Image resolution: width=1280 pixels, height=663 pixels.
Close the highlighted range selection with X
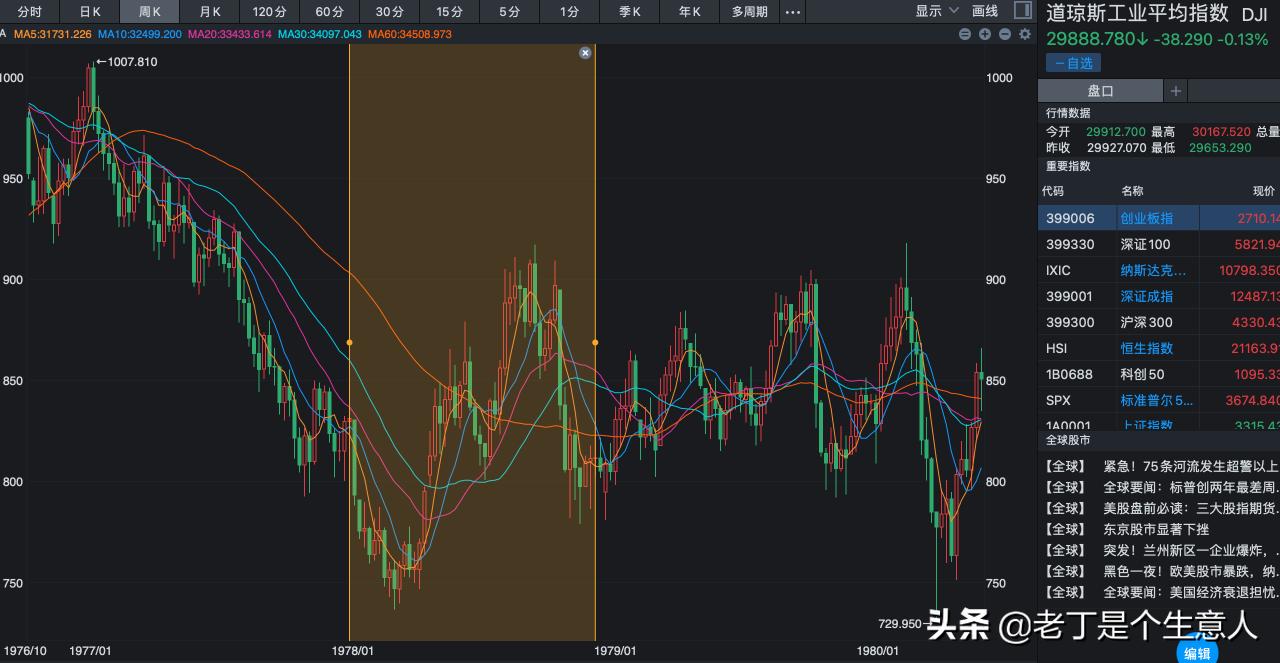tap(585, 53)
